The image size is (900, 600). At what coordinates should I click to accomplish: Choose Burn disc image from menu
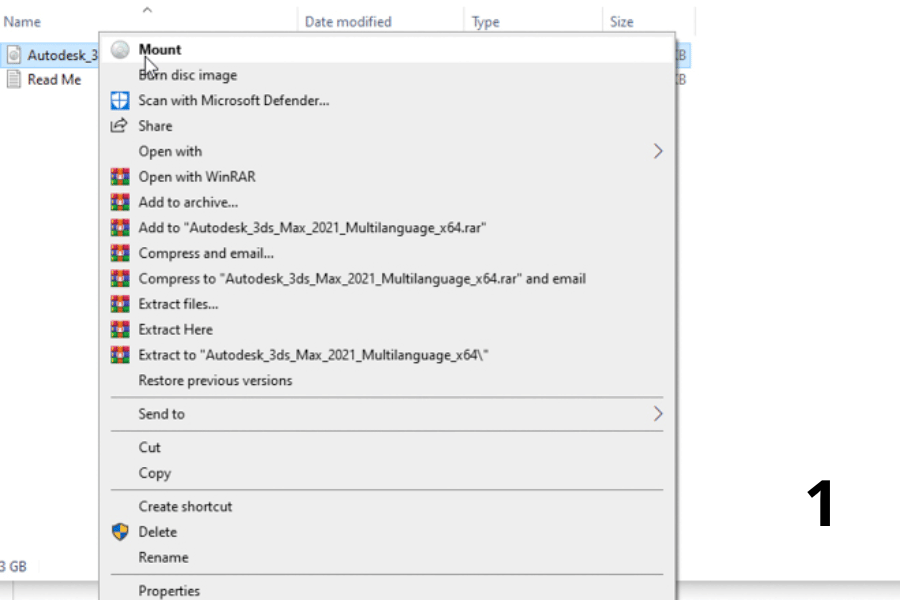pyautogui.click(x=188, y=75)
